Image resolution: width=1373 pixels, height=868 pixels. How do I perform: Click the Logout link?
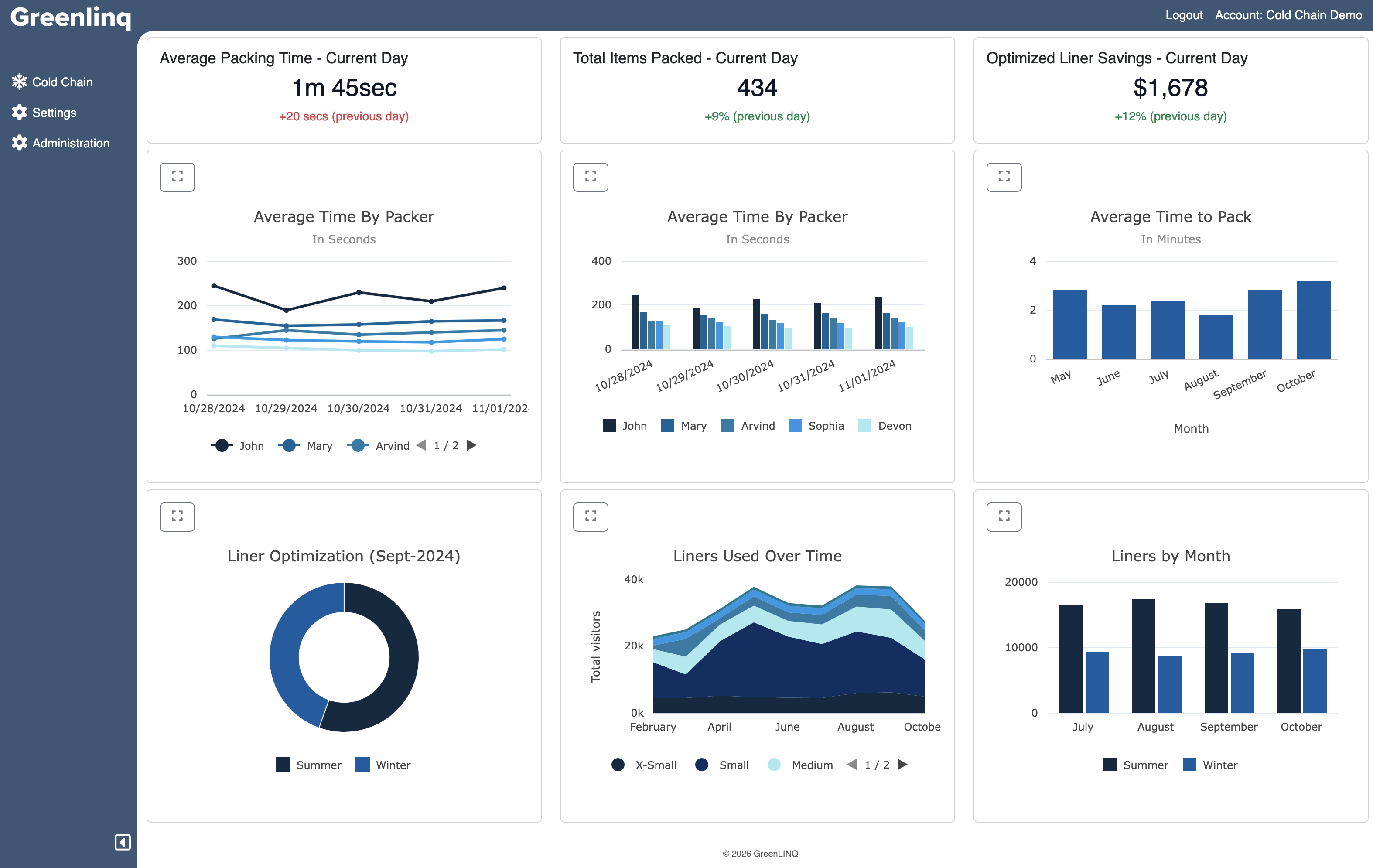[x=1184, y=15]
